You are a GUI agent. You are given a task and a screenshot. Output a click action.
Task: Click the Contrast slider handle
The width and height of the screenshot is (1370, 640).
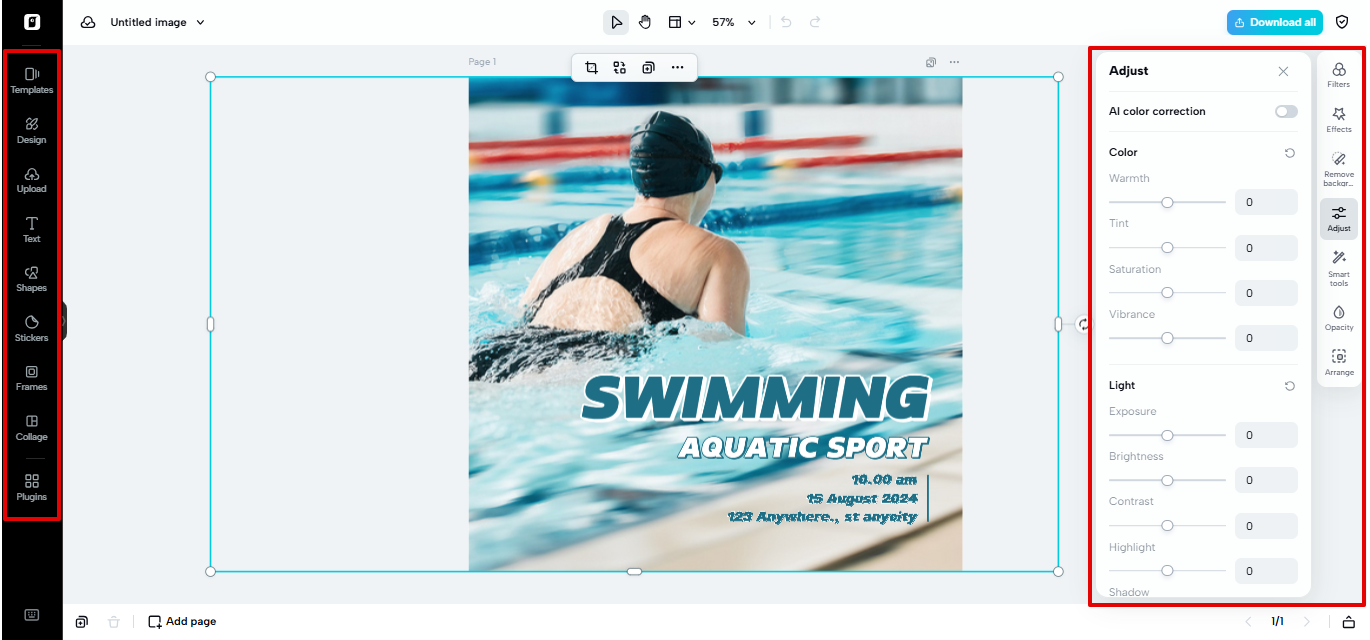click(x=1167, y=525)
